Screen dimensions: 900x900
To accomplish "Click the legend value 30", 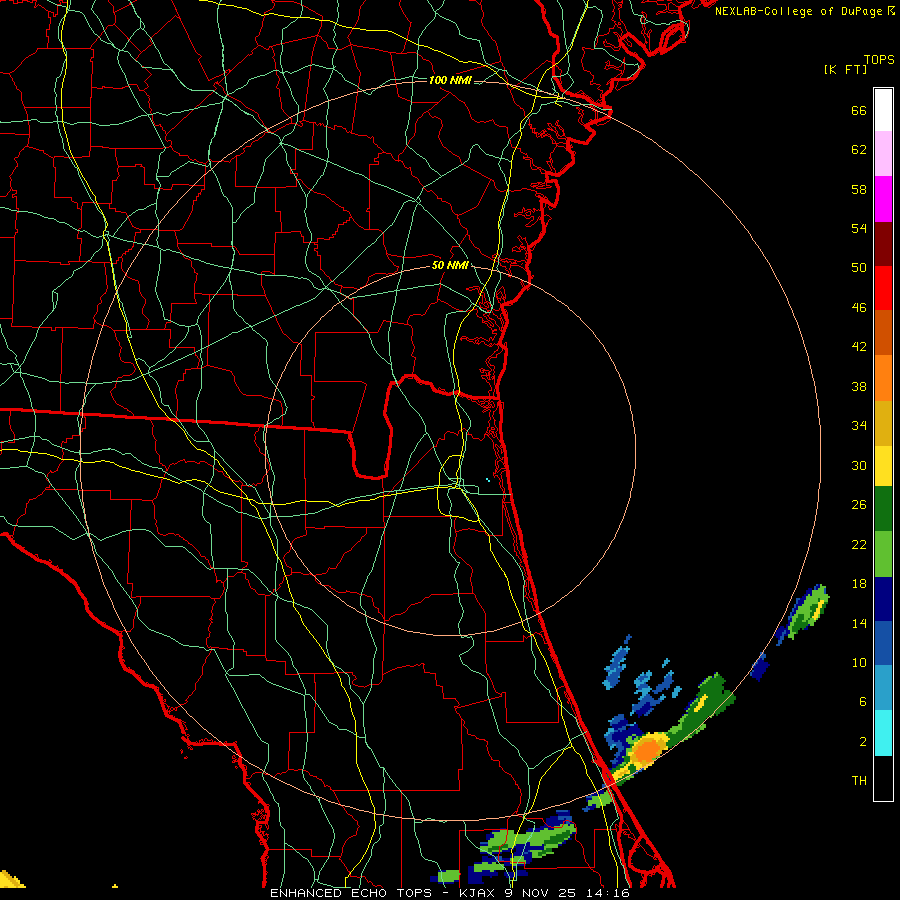I will click(859, 465).
